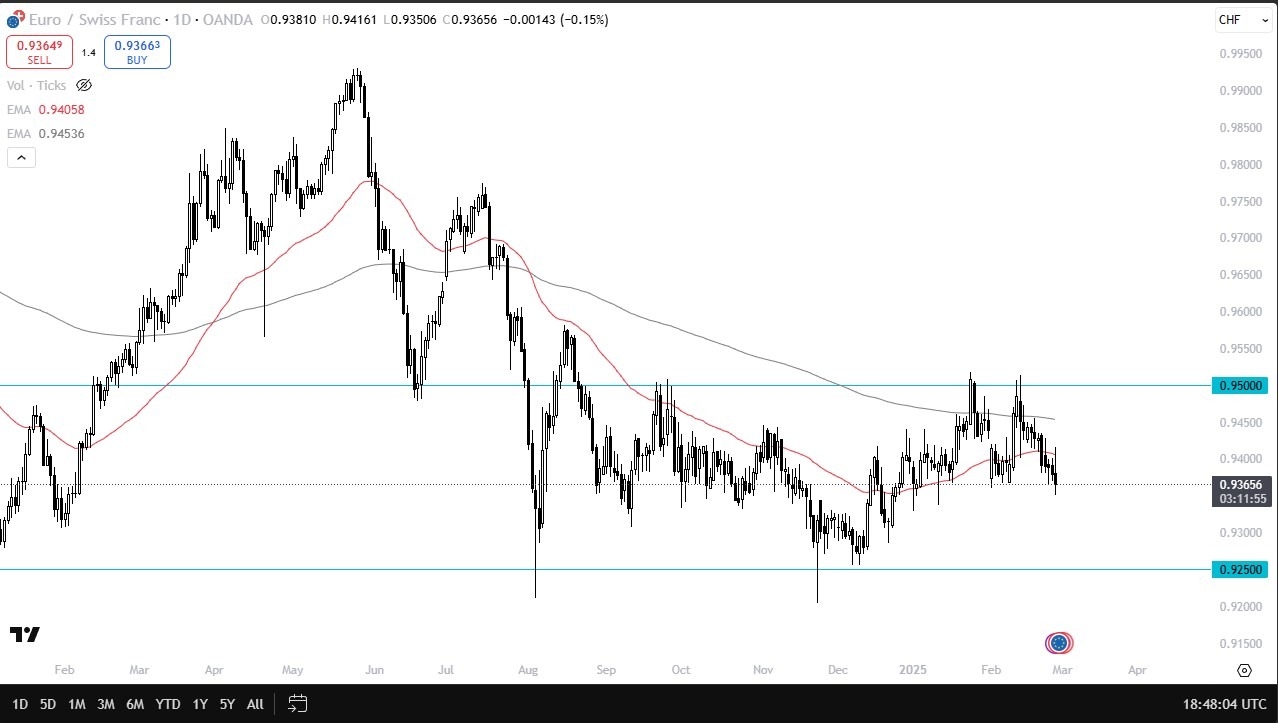Select the YTD time range
The image size is (1278, 723).
pos(169,704)
